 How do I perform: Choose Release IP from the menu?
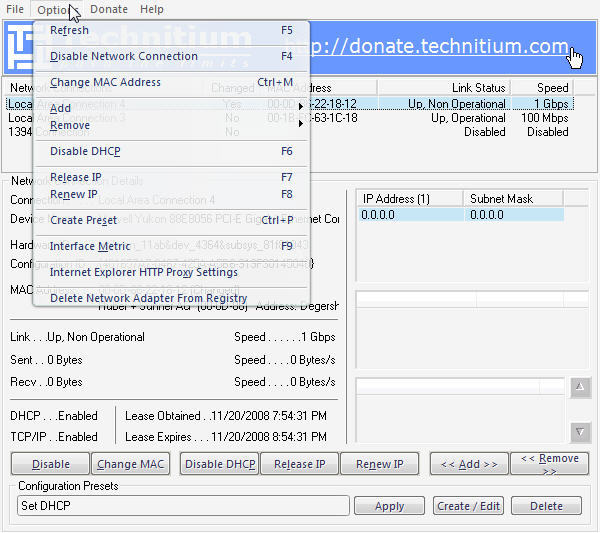click(171, 177)
